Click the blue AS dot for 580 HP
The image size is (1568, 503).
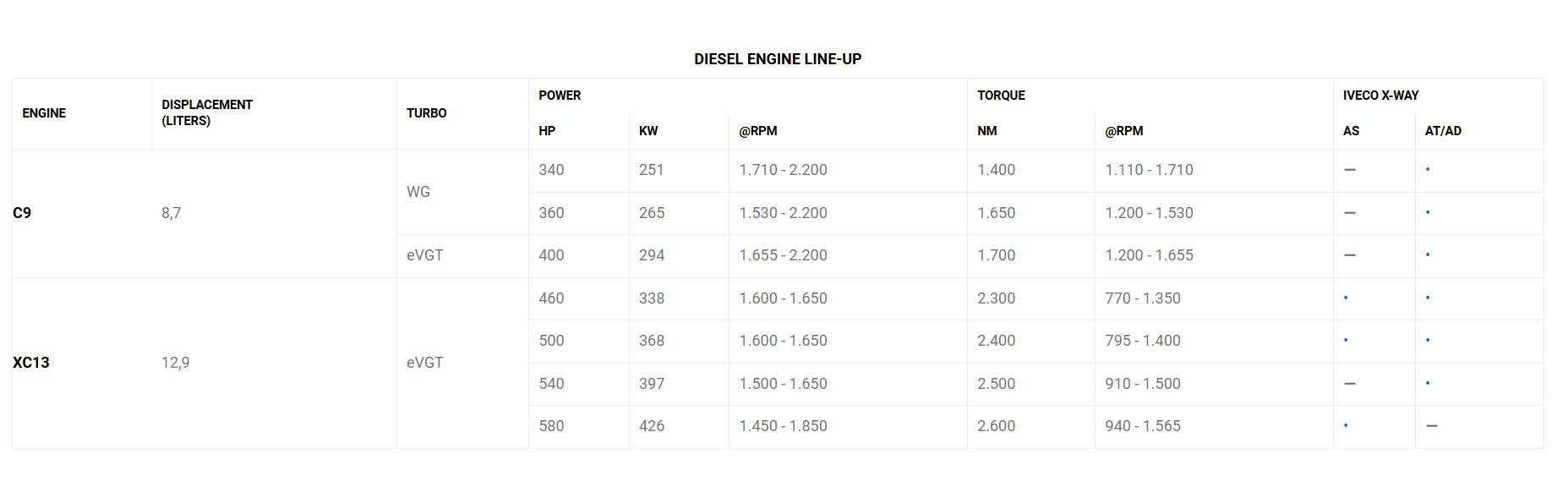click(1346, 426)
